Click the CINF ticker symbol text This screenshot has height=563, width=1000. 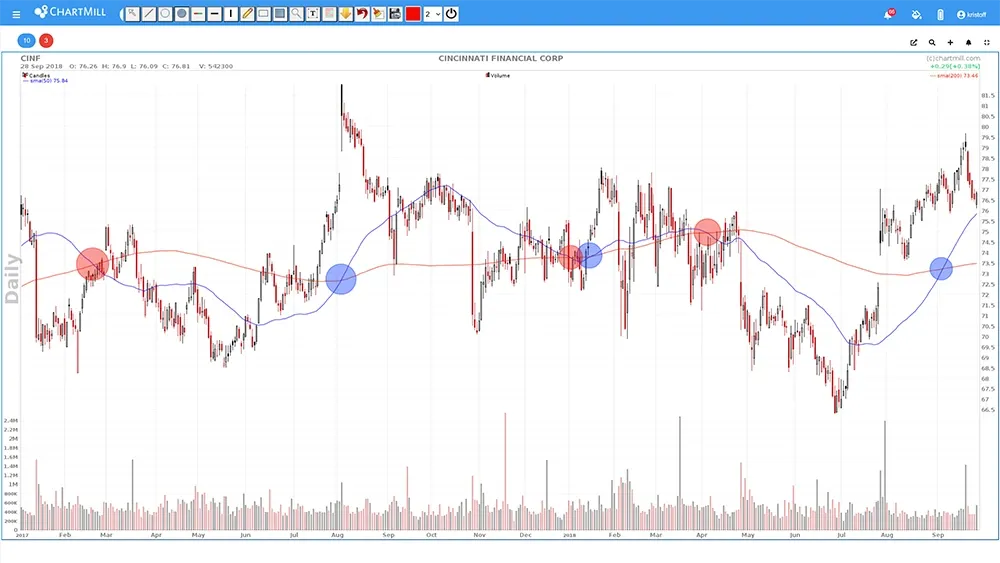(x=30, y=58)
